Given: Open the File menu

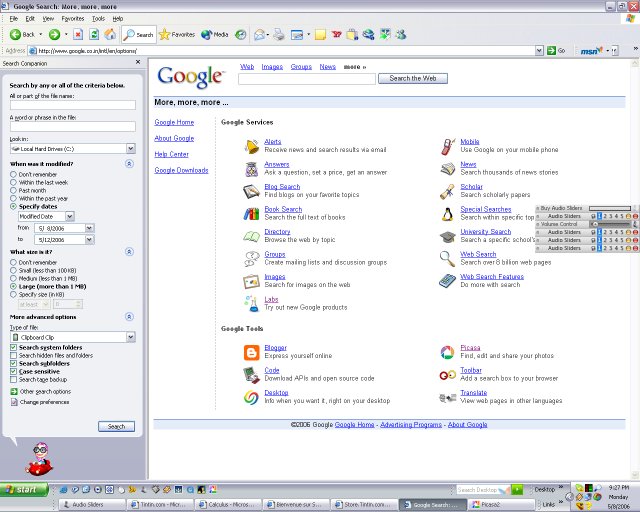Looking at the screenshot, I should 13,19.
